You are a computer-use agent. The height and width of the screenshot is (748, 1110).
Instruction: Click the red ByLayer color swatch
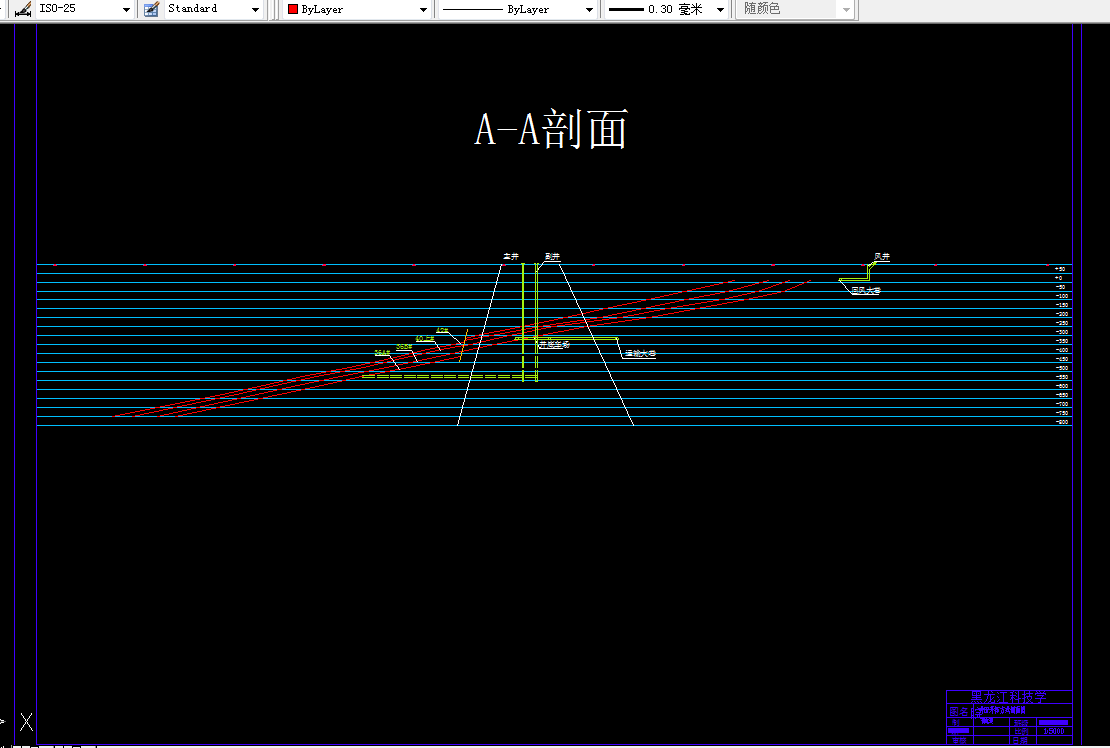tap(293, 10)
